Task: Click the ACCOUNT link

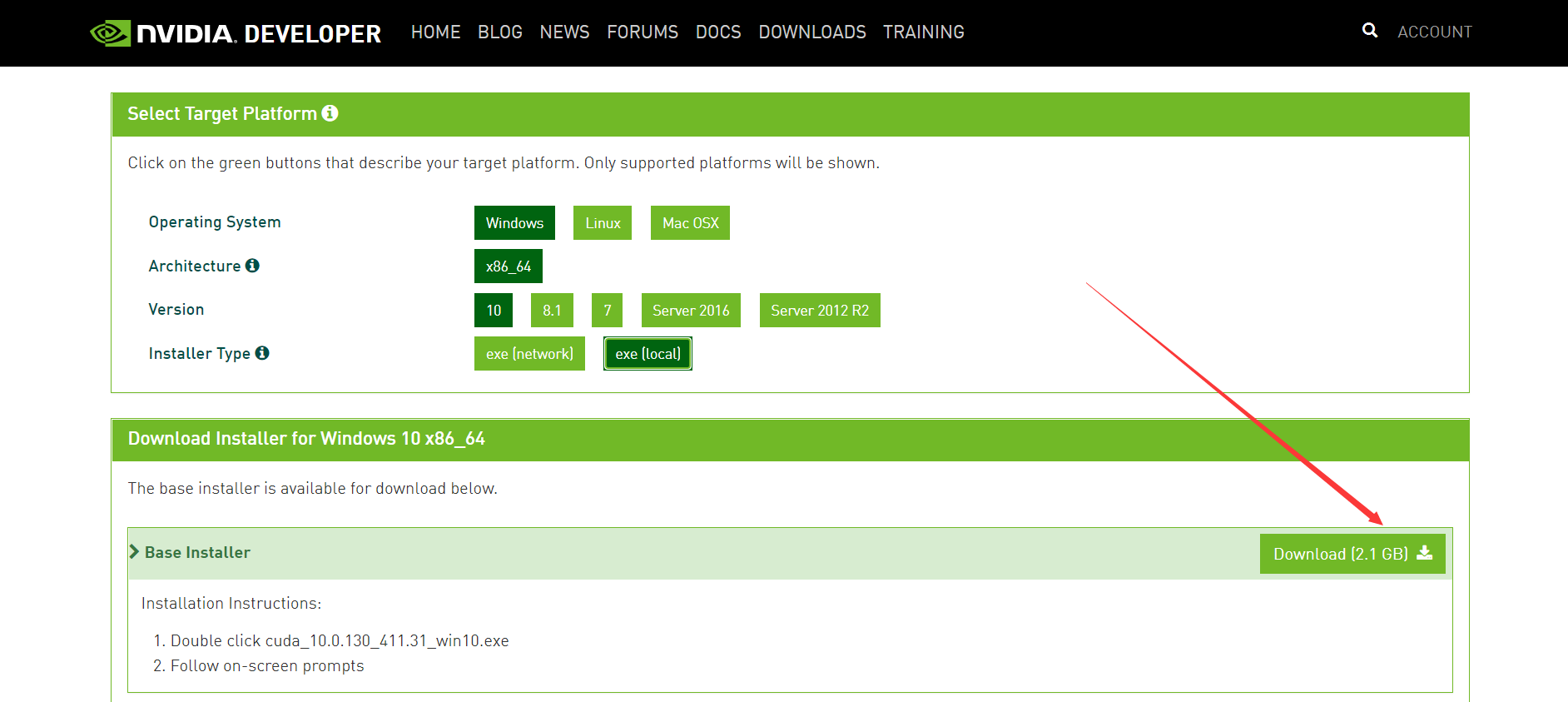Action: pyautogui.click(x=1435, y=32)
